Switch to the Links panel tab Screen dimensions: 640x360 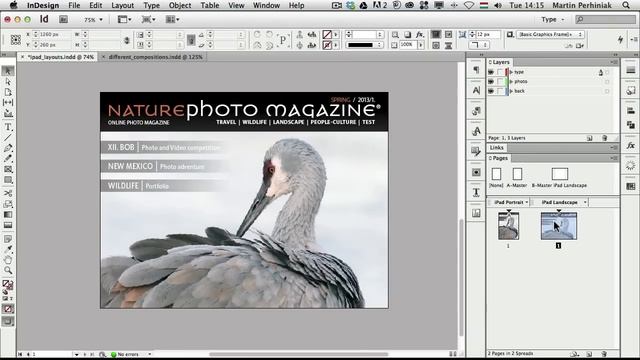[x=496, y=148]
